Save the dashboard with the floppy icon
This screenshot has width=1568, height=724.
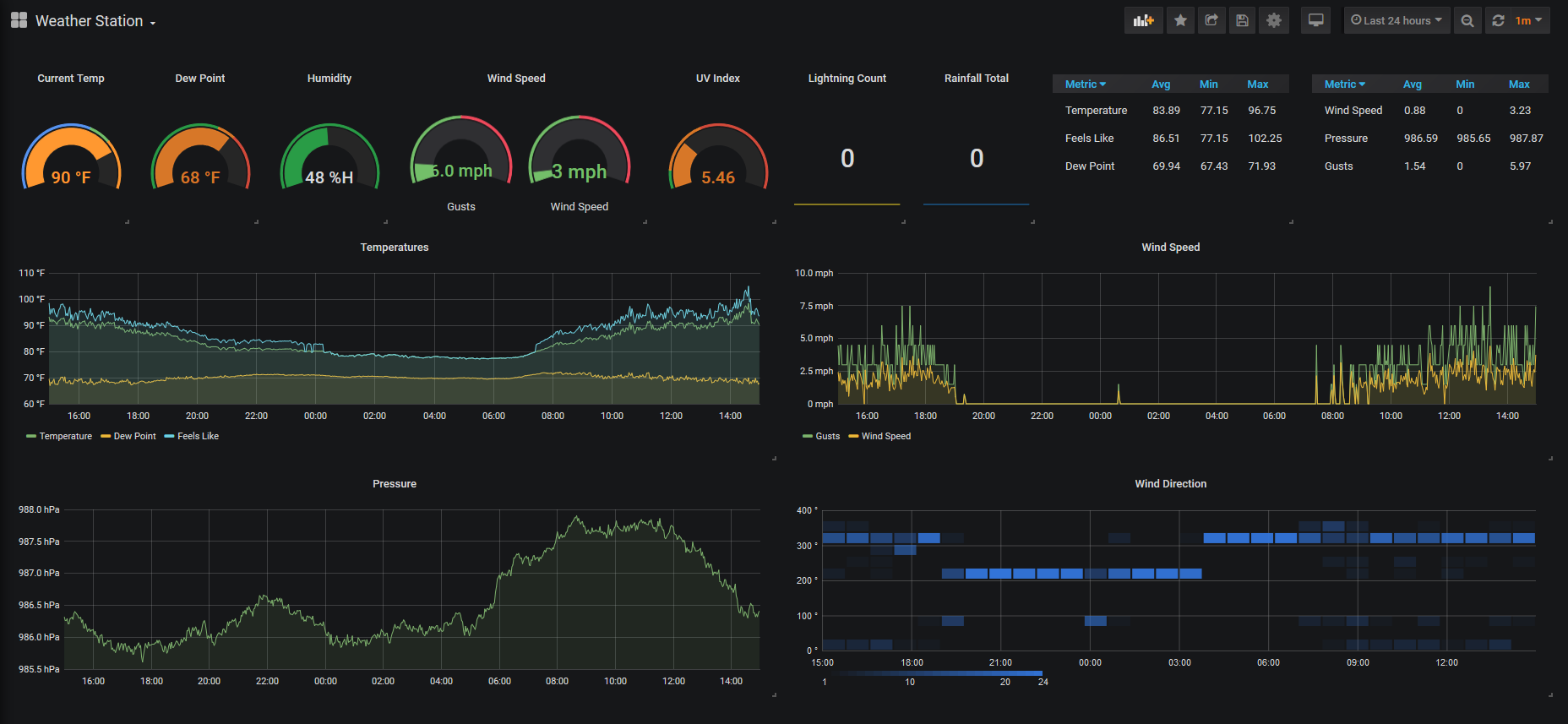[1242, 20]
